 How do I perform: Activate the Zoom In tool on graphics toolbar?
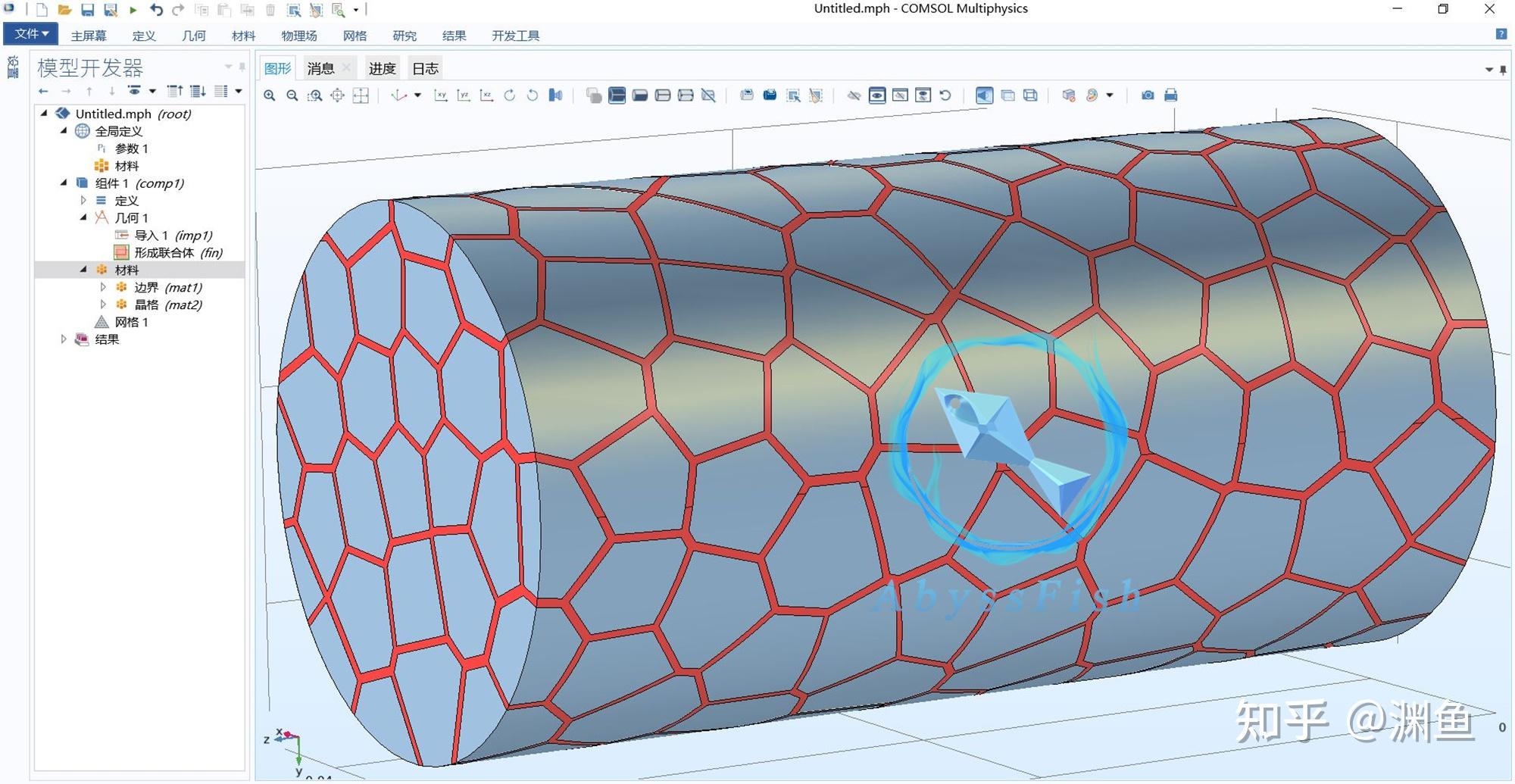point(269,95)
